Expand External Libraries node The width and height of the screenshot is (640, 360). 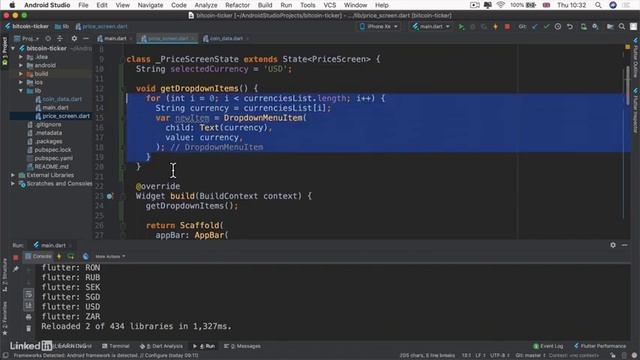tap(13, 175)
